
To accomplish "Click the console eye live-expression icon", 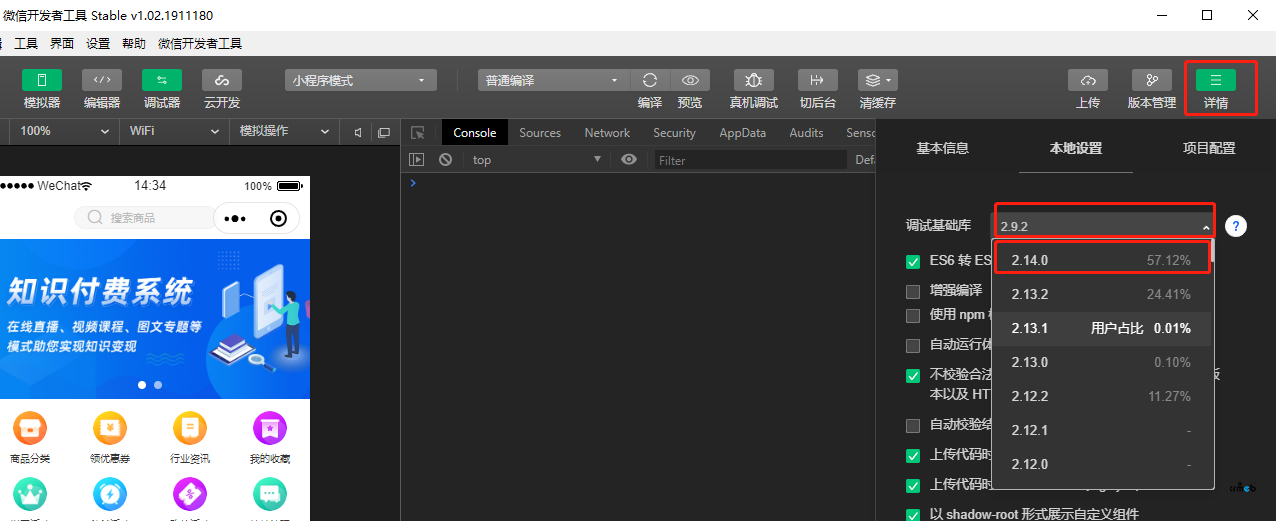I will [628, 160].
